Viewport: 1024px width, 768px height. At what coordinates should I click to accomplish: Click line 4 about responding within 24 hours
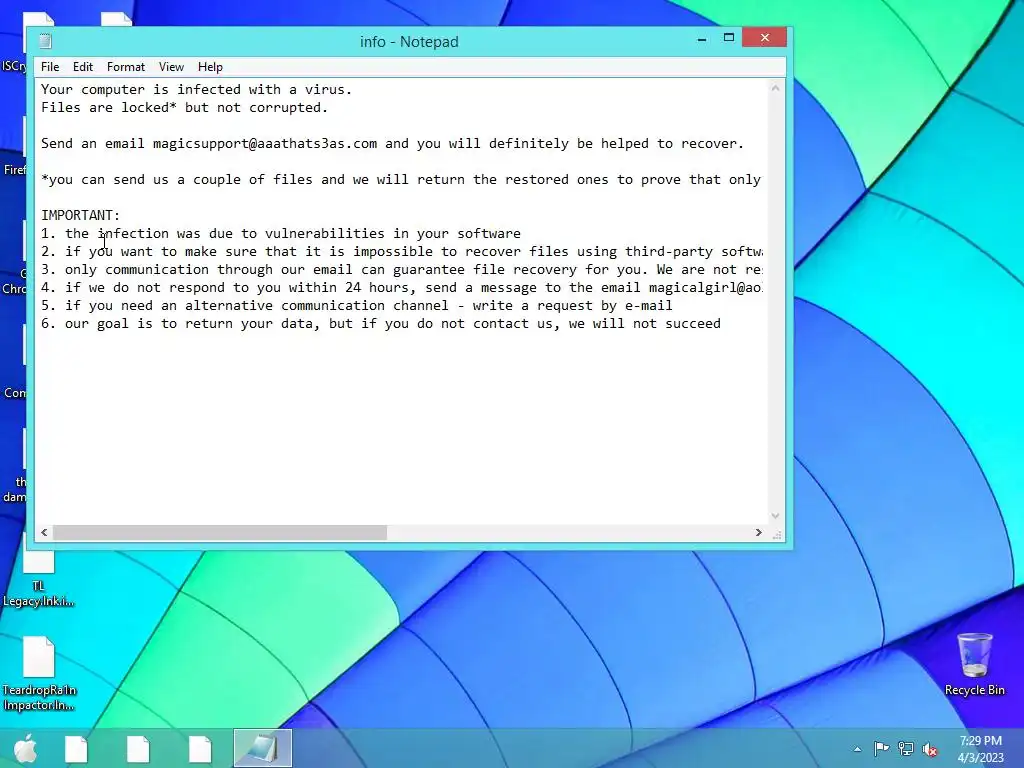(402, 288)
